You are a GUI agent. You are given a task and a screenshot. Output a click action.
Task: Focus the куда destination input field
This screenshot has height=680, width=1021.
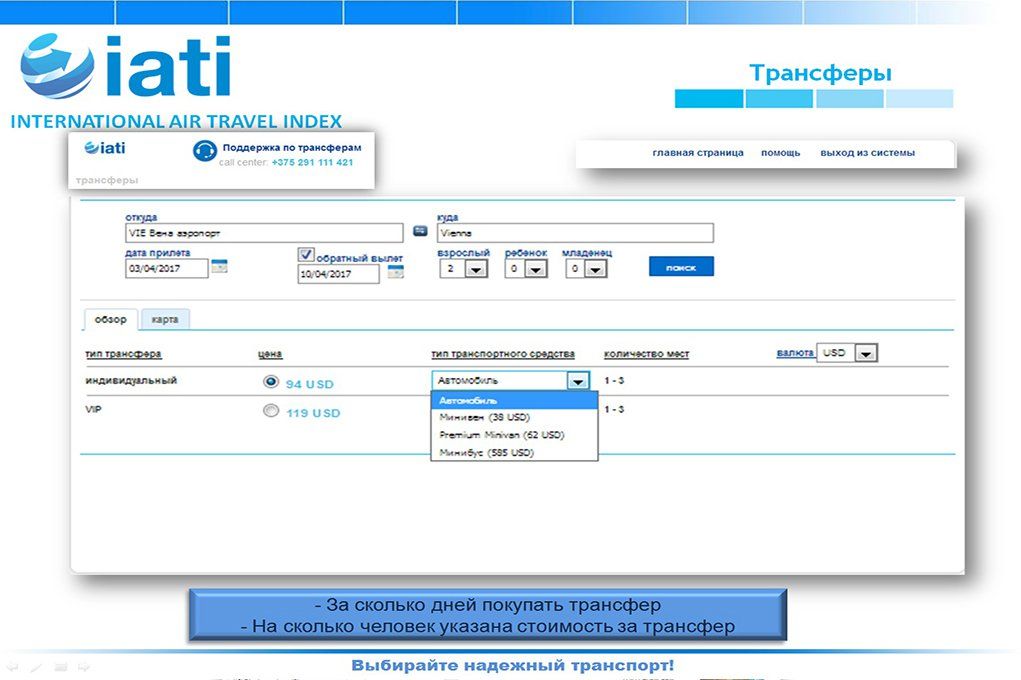point(575,233)
